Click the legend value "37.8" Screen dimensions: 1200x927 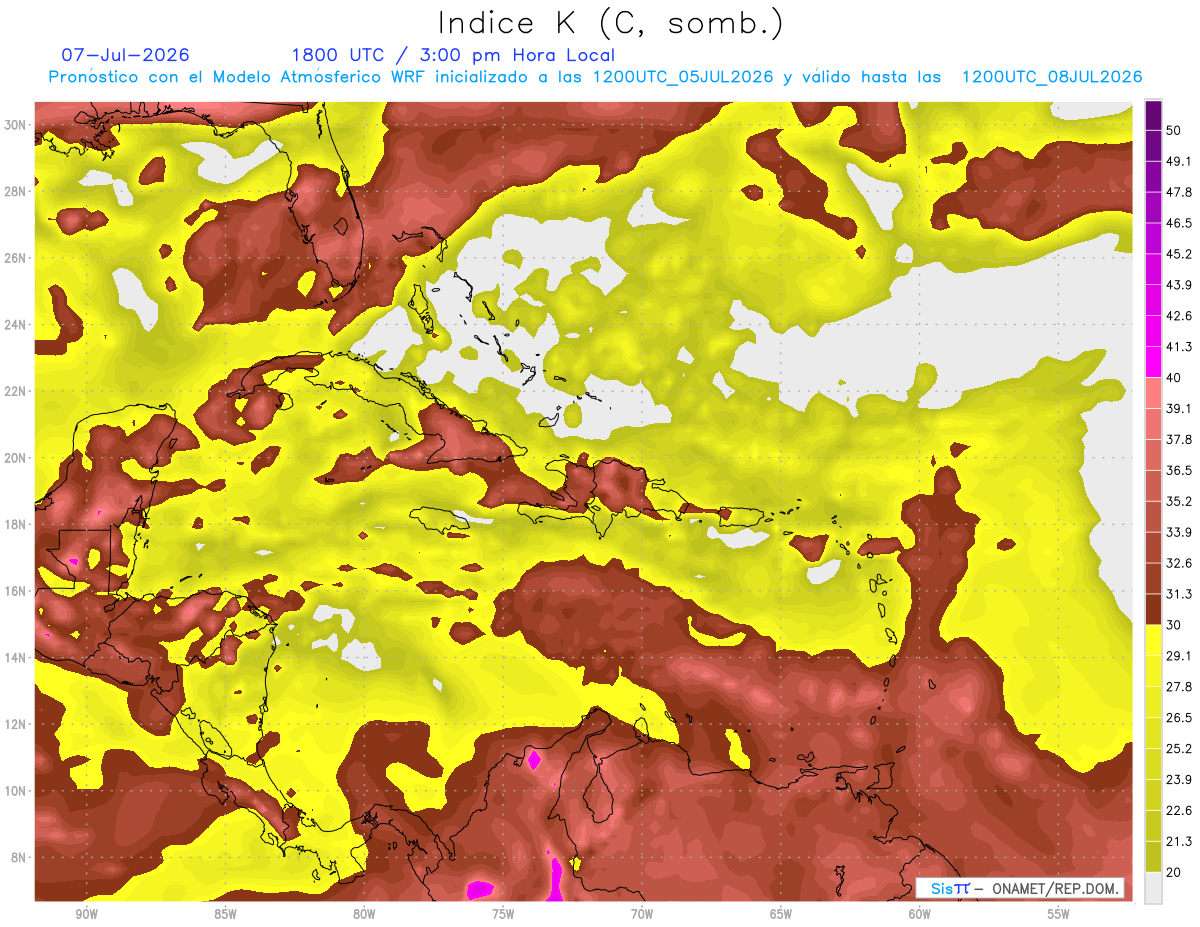1179,439
